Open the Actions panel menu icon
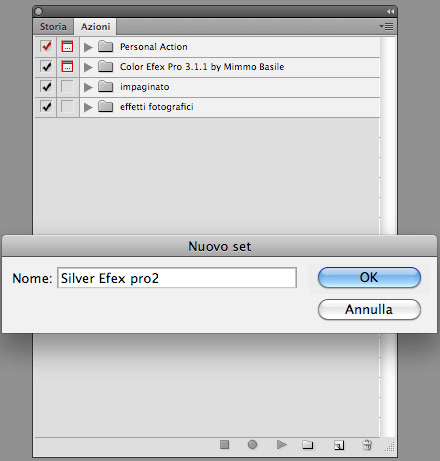Image resolution: width=440 pixels, height=461 pixels. [387, 26]
